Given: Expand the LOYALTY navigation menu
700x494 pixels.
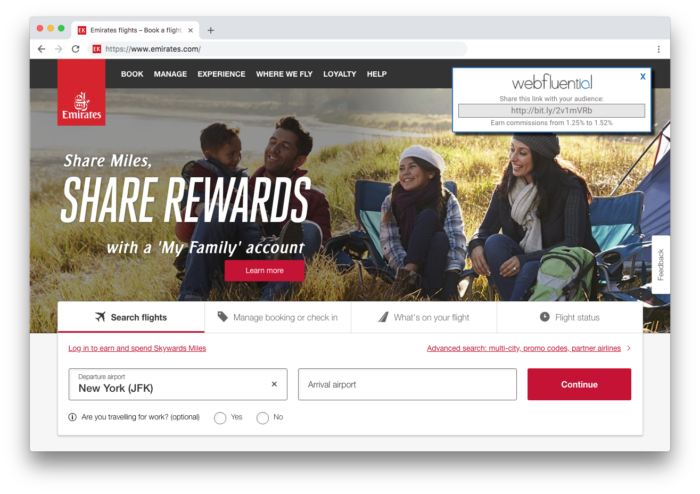Looking at the screenshot, I should [x=340, y=74].
